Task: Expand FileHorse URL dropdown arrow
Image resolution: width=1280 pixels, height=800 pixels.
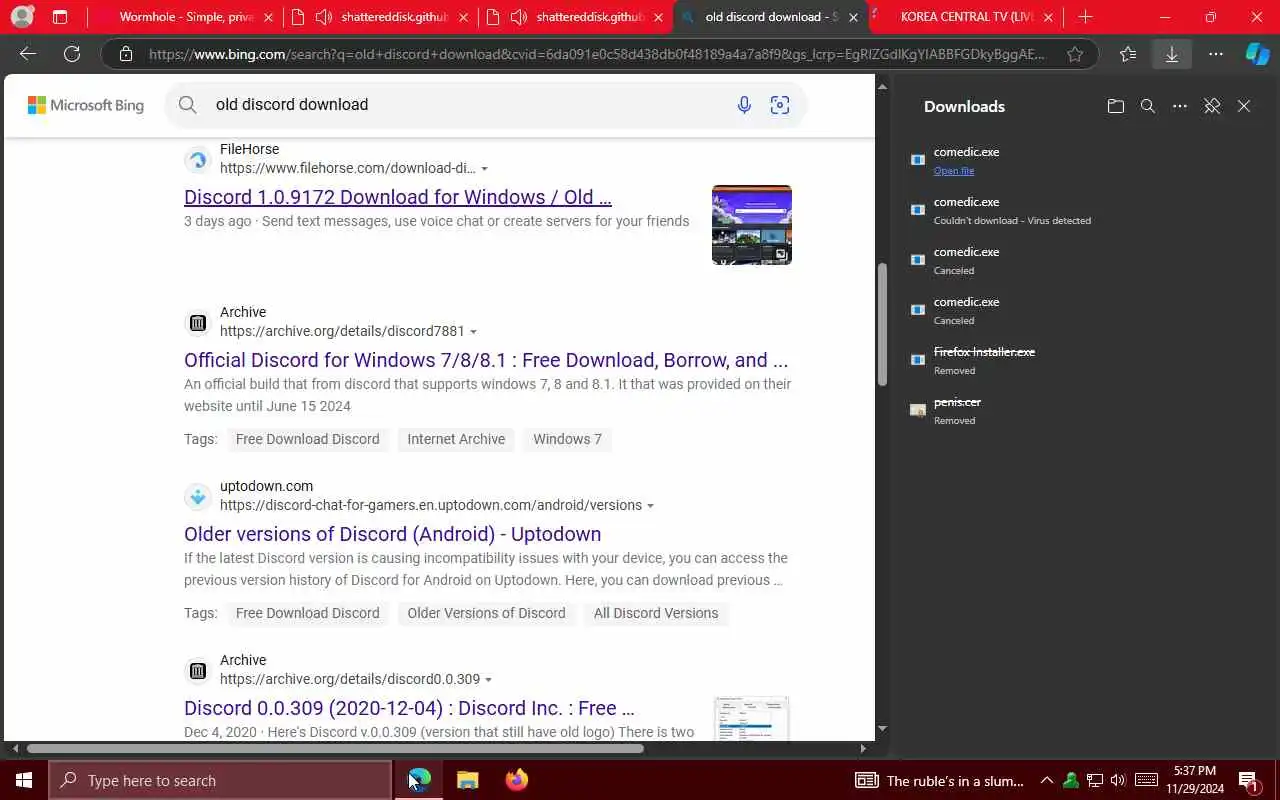Action: 485,169
